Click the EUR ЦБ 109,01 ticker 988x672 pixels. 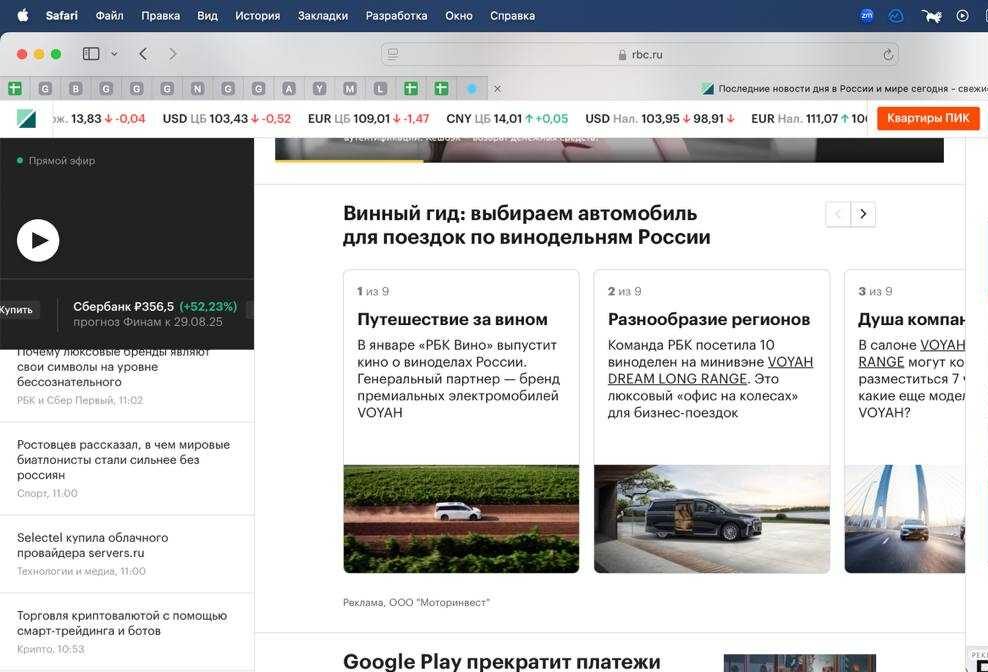pyautogui.click(x=369, y=119)
